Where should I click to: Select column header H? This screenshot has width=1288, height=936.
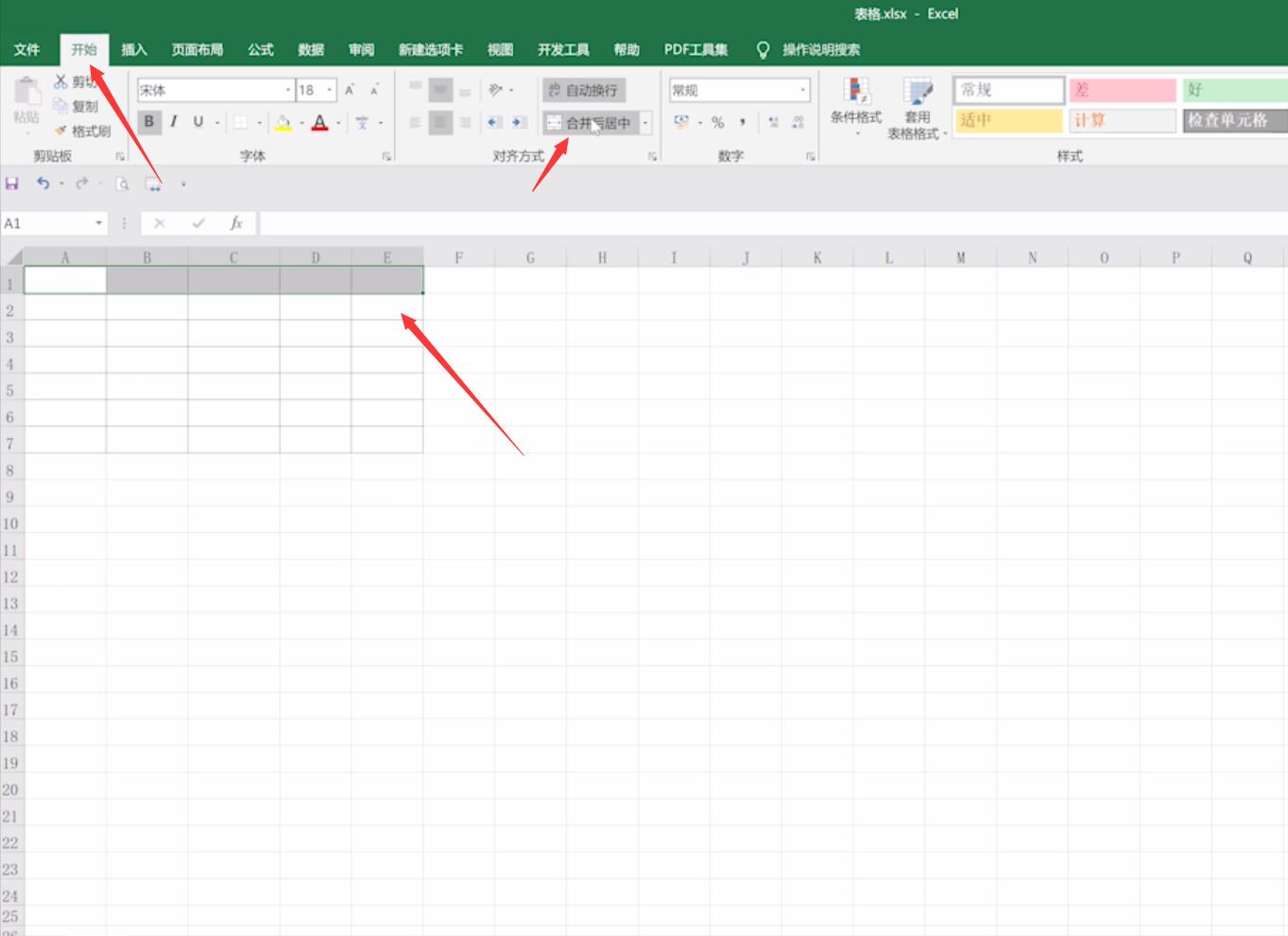602,257
